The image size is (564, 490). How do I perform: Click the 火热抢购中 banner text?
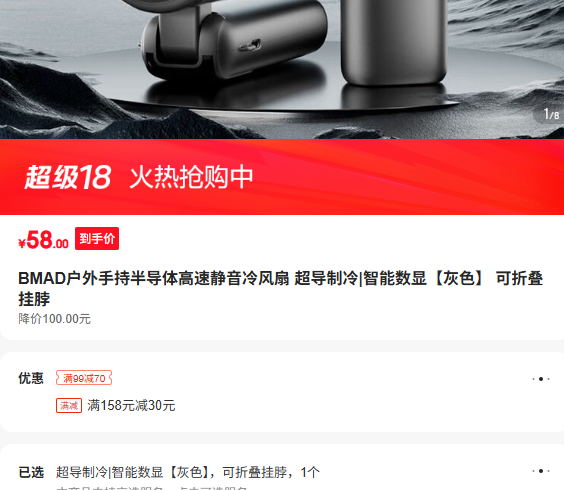tap(191, 177)
